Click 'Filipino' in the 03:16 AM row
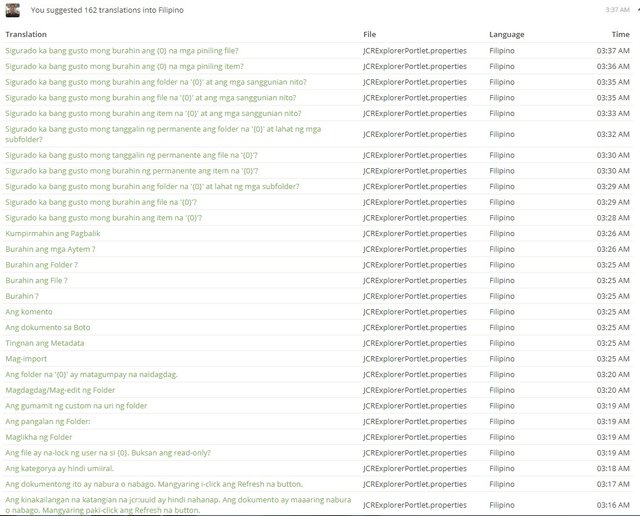 pos(502,505)
